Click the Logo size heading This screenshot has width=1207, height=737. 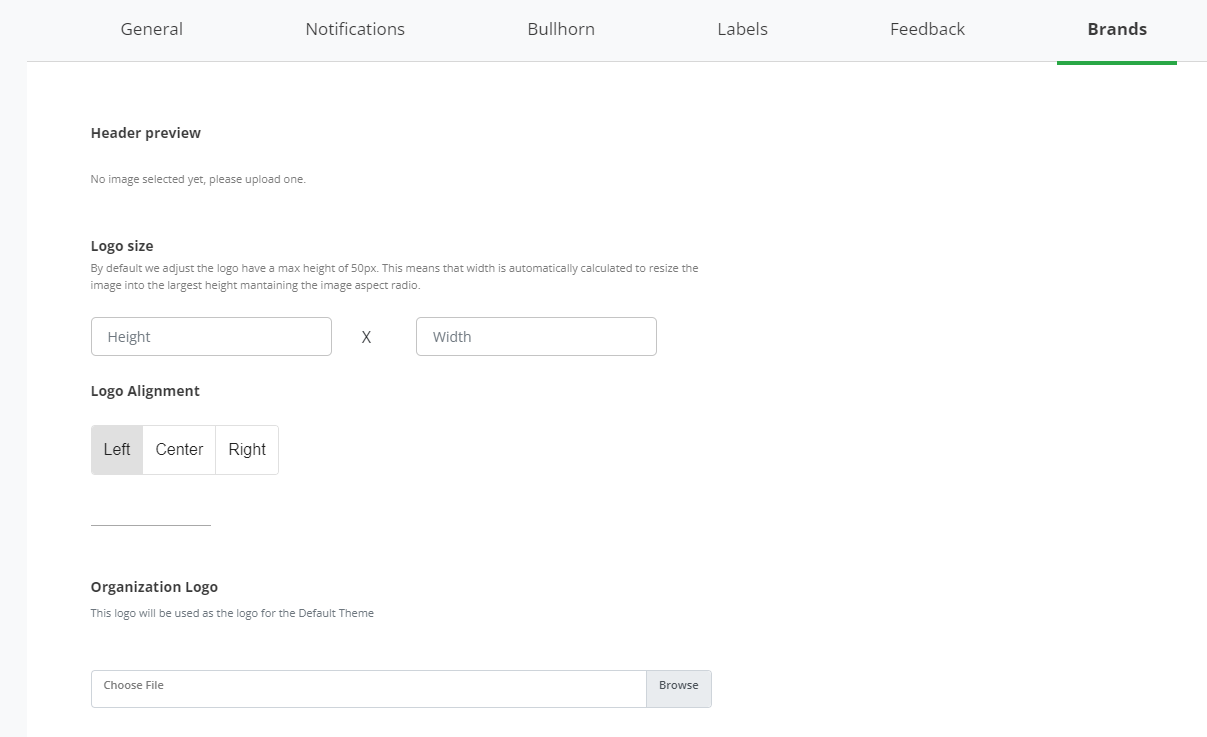[x=122, y=246]
